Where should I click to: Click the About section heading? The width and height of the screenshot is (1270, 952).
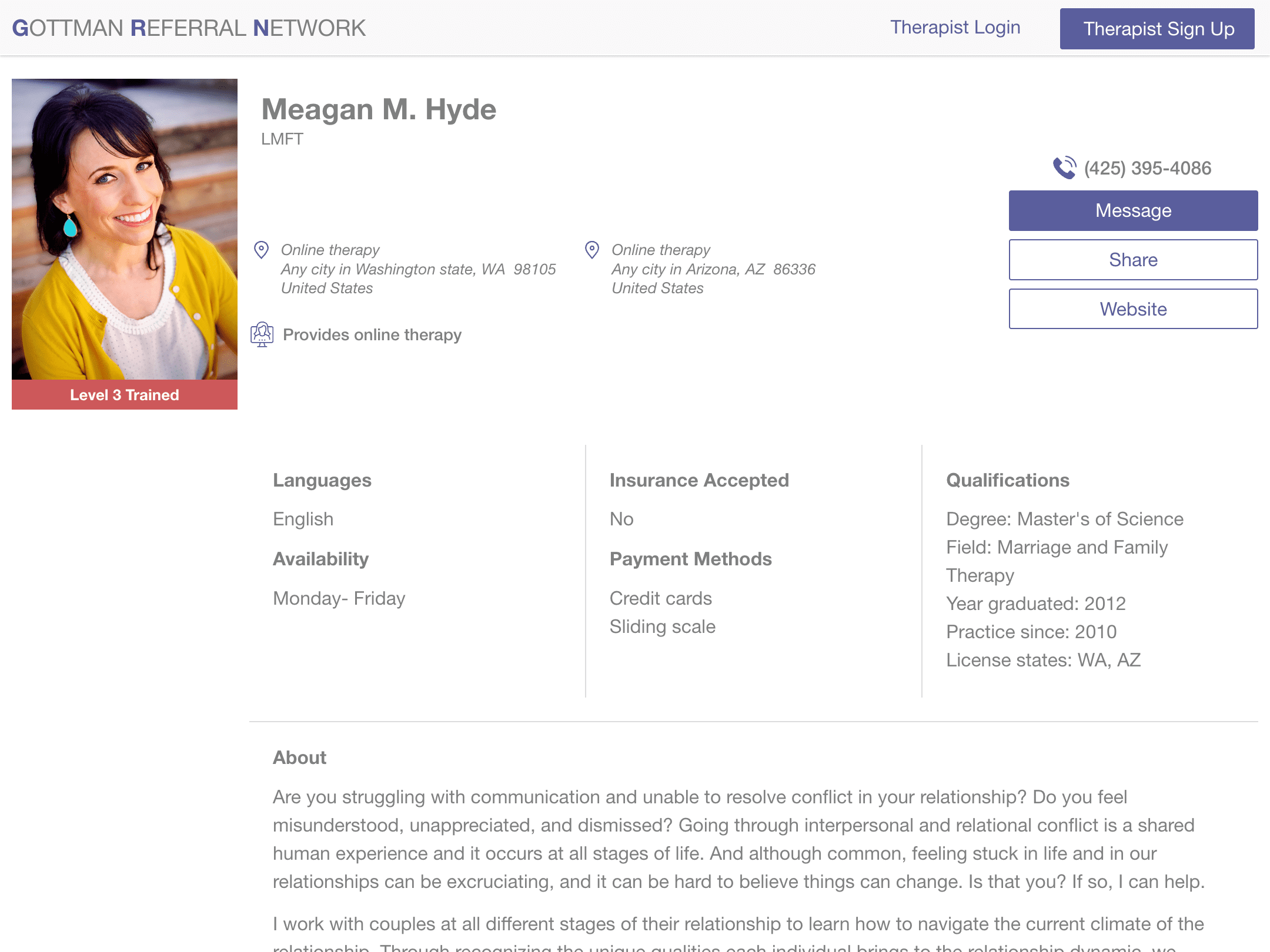pyautogui.click(x=299, y=757)
